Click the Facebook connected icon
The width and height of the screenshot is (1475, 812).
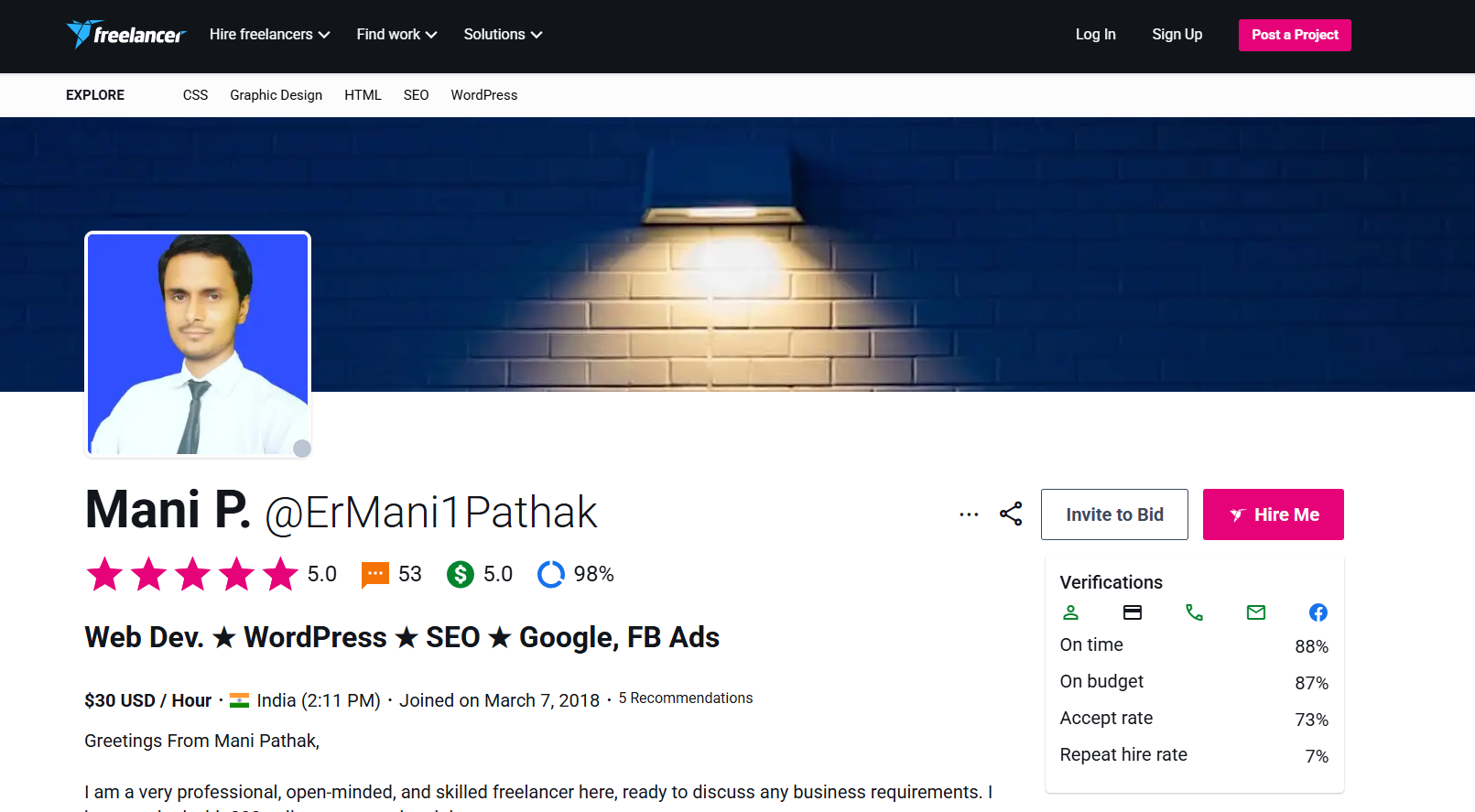click(1318, 612)
